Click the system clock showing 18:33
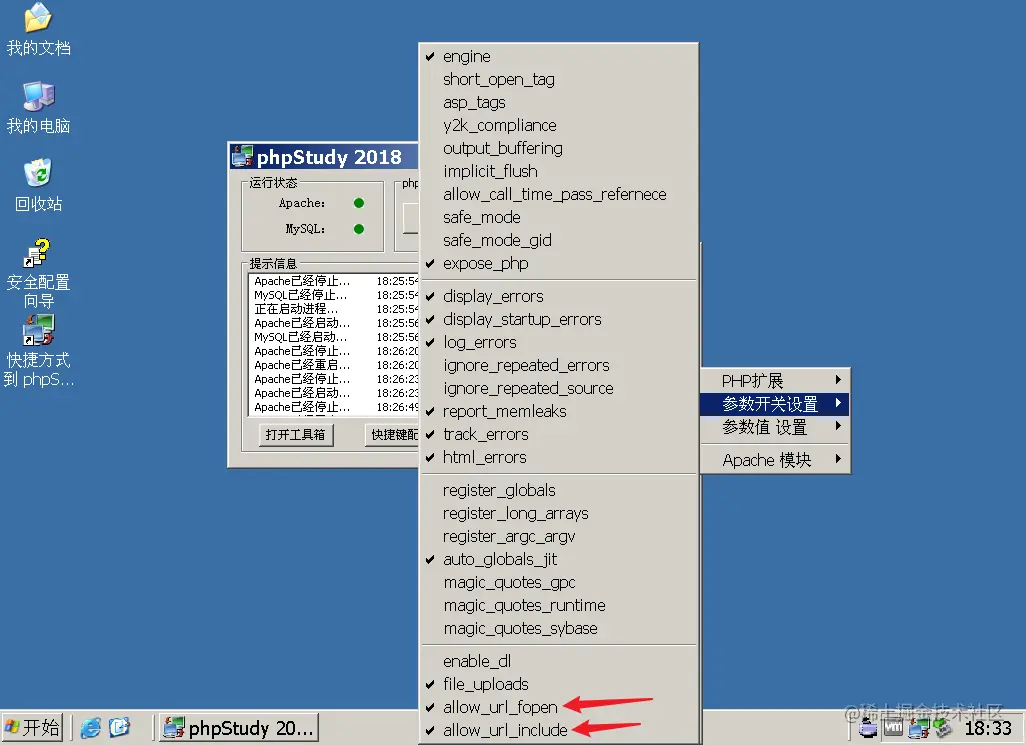The width and height of the screenshot is (1026, 745). coord(988,728)
